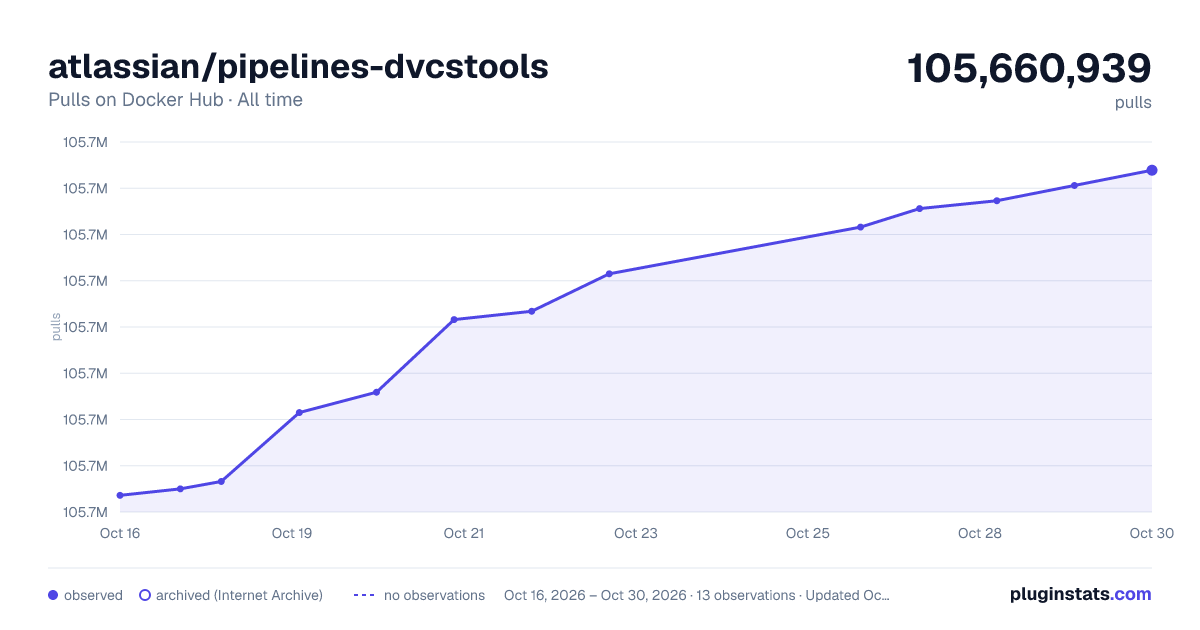Click the Oct 16 axis label
1200x630 pixels.
[120, 533]
